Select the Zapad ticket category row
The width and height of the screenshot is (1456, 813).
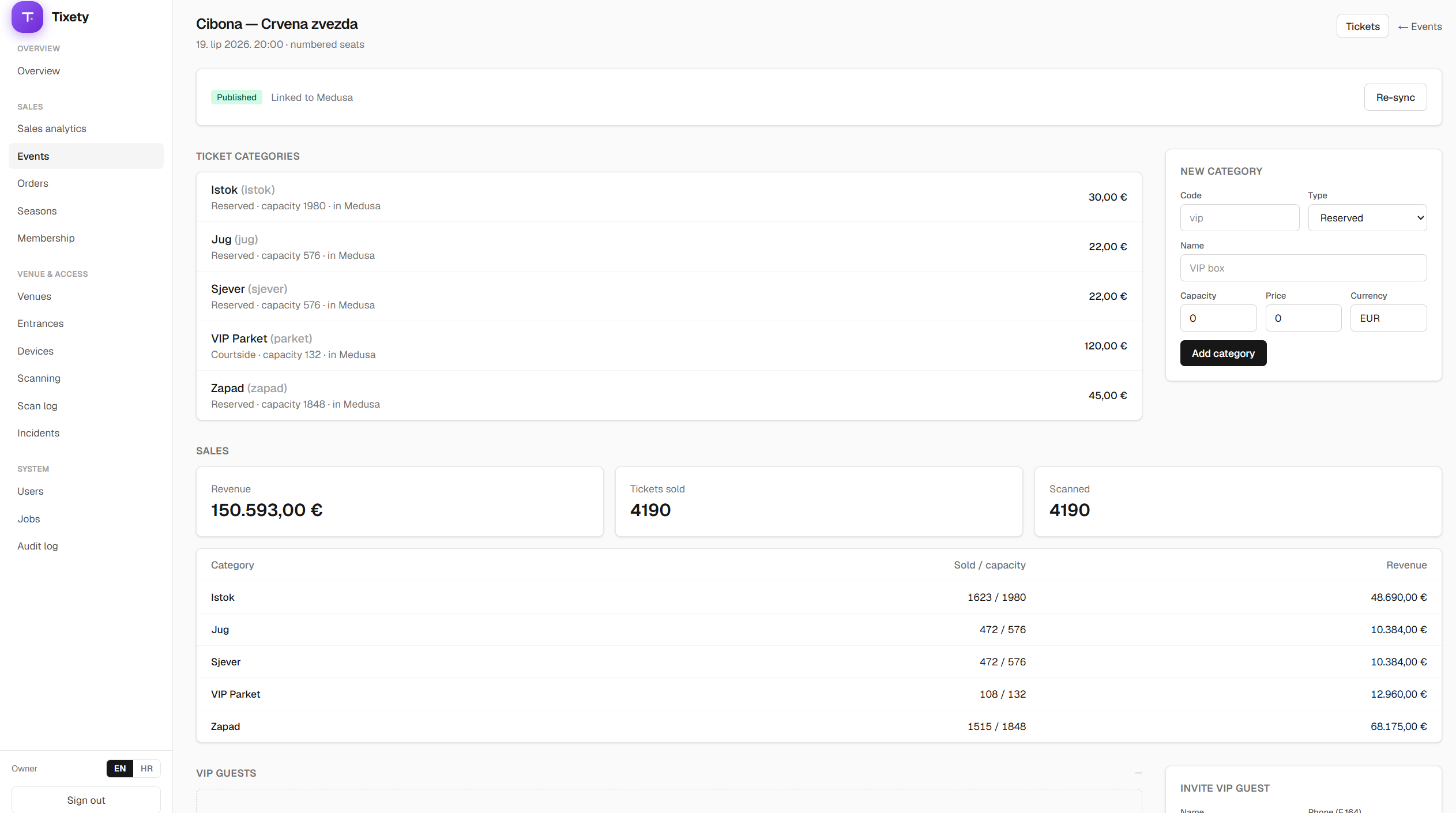pyautogui.click(x=669, y=396)
